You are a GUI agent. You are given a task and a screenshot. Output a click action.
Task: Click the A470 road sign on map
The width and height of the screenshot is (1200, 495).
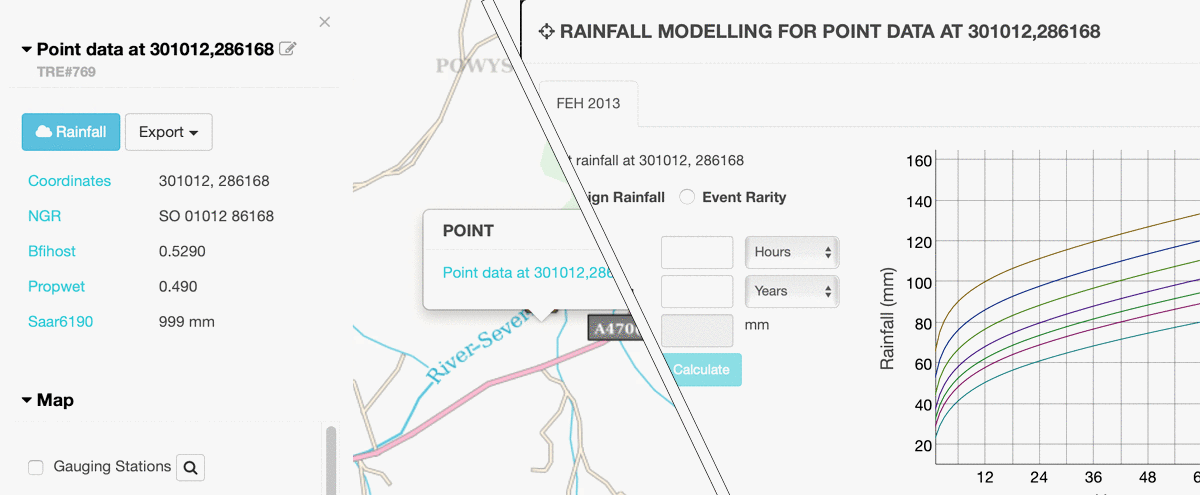(612, 328)
